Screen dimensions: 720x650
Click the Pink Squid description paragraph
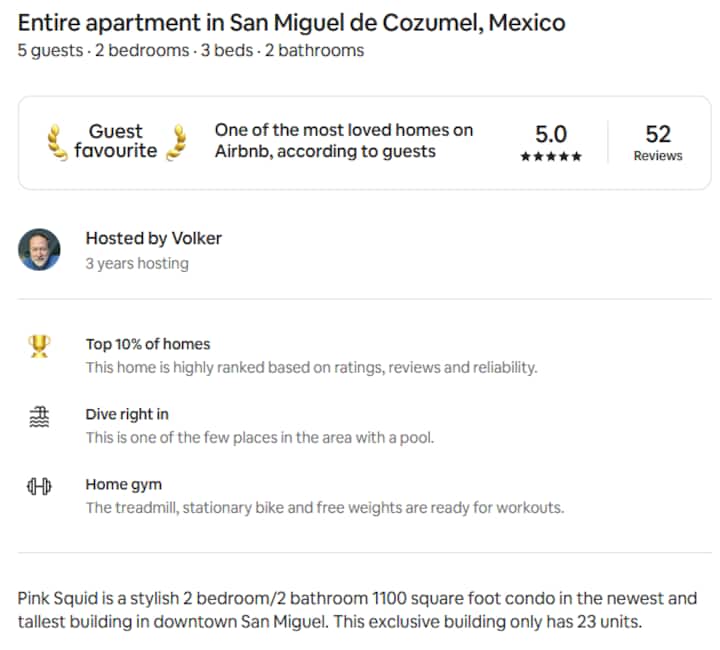point(357,610)
